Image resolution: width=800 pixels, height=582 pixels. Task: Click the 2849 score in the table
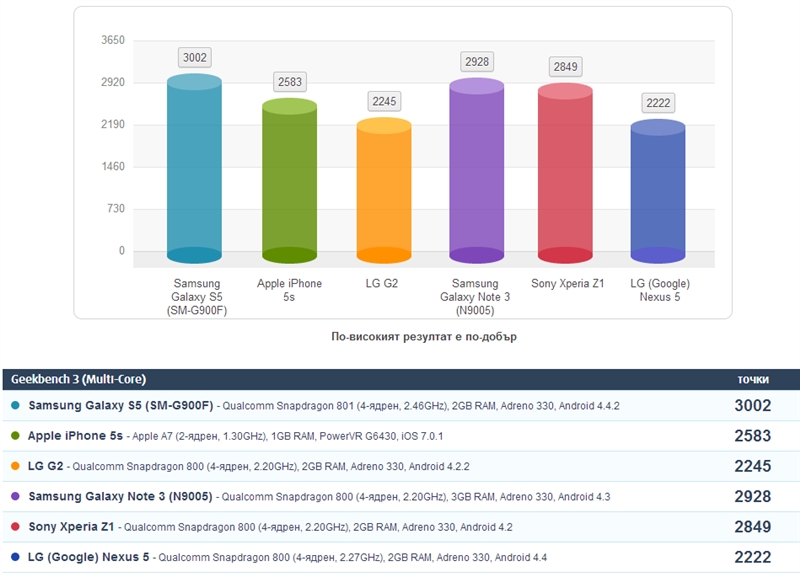coord(753,527)
